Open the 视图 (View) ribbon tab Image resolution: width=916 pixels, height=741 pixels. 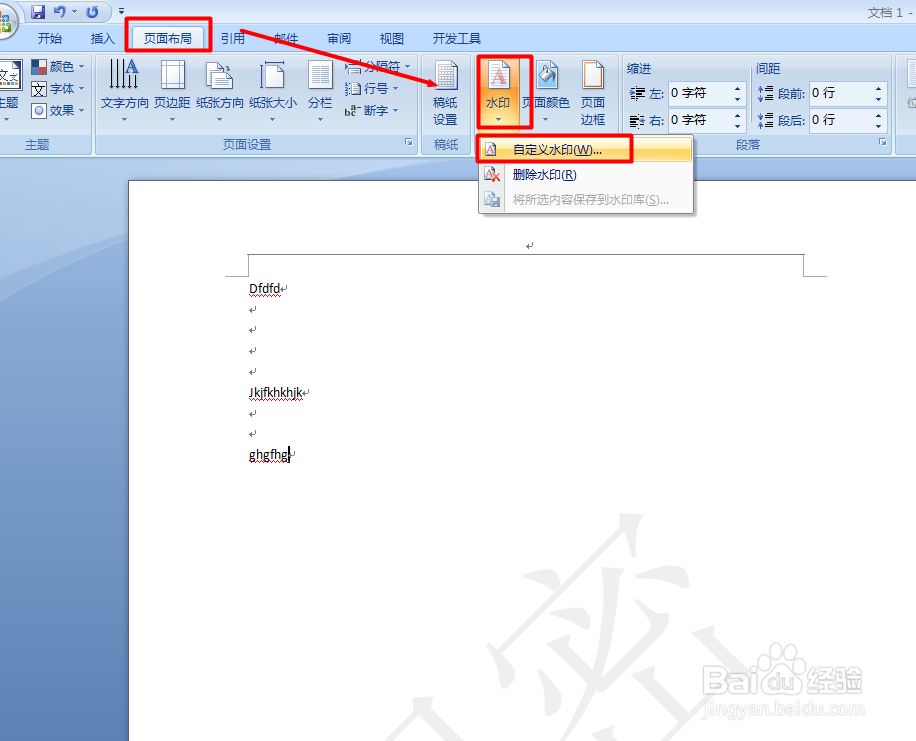point(391,38)
